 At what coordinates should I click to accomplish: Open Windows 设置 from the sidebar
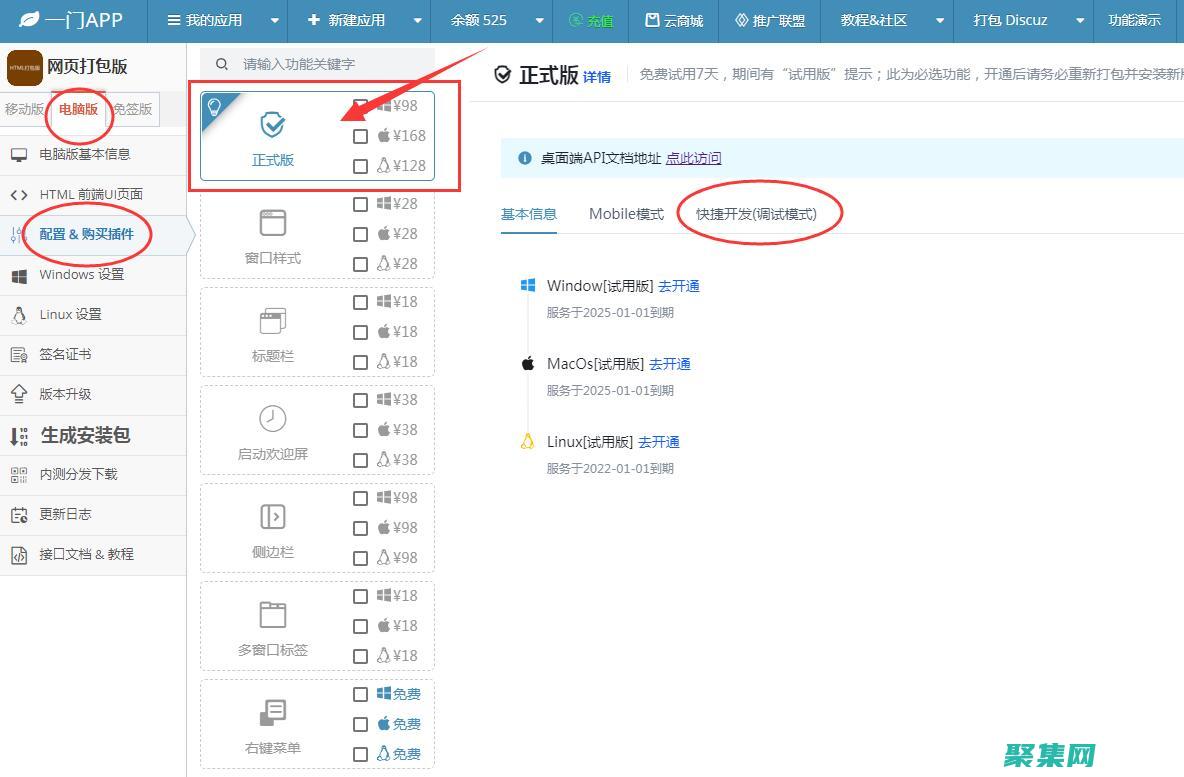[80, 274]
